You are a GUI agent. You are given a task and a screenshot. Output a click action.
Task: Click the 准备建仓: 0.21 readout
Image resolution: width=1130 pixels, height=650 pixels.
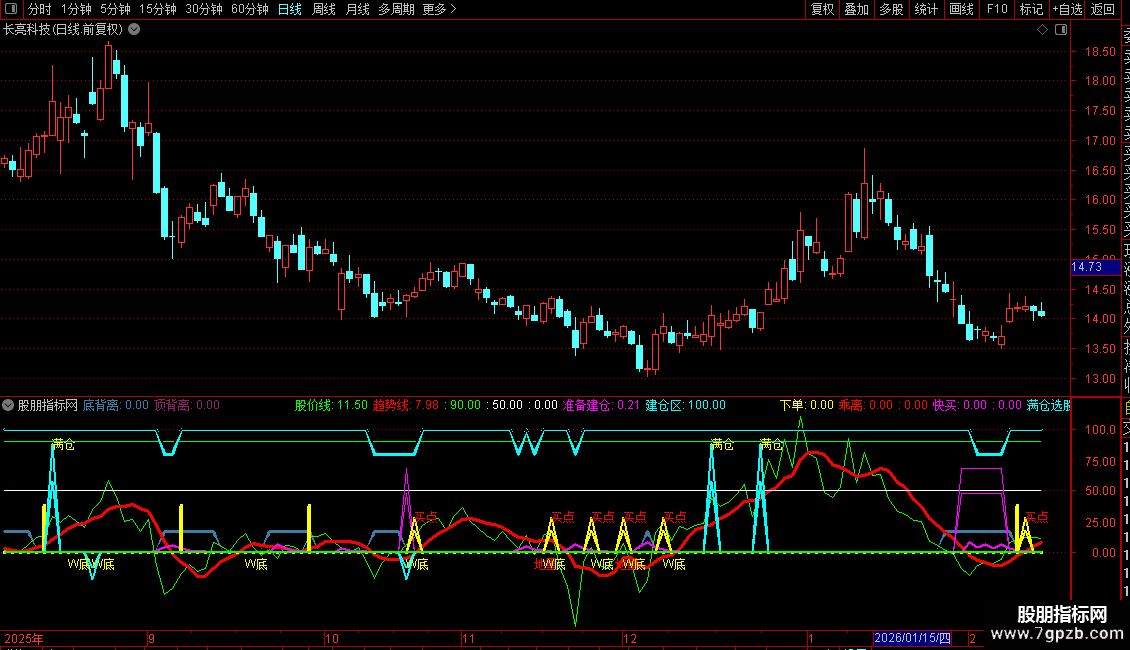[x=601, y=405]
